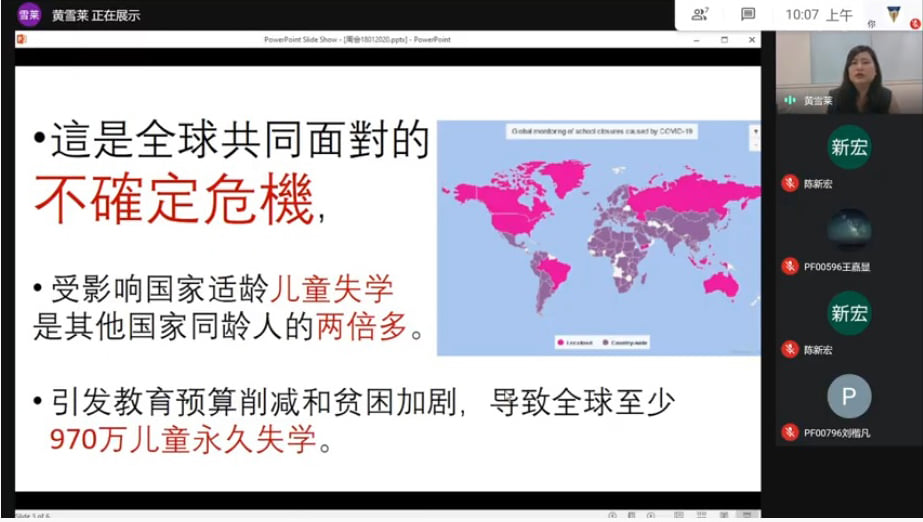
Task: Click the PowerPoint logo in title bar
Action: point(22,39)
